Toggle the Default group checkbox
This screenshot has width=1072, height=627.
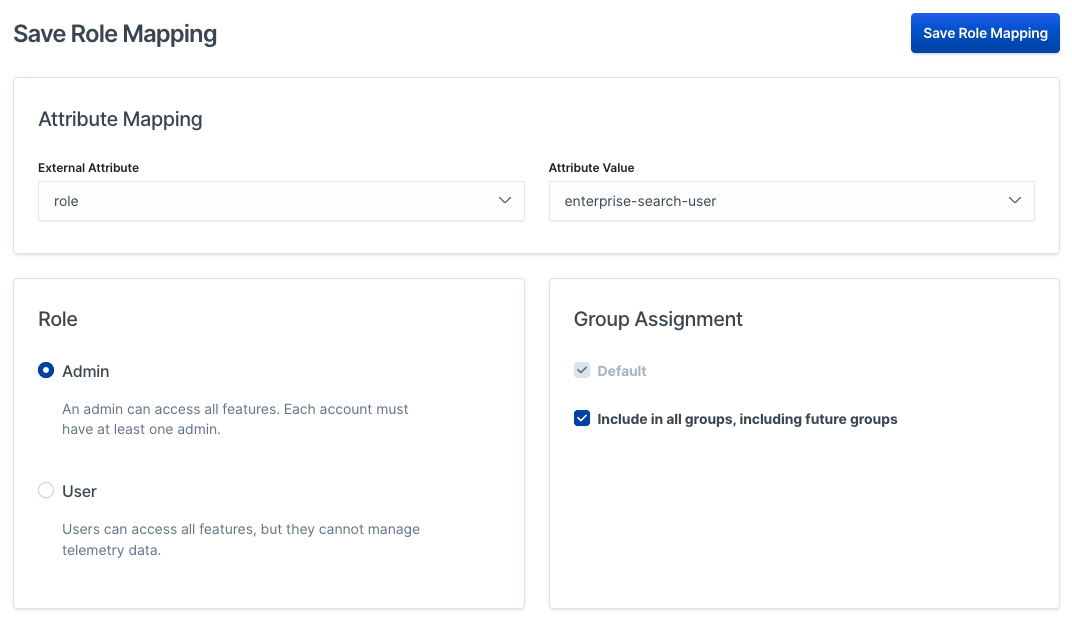click(582, 371)
